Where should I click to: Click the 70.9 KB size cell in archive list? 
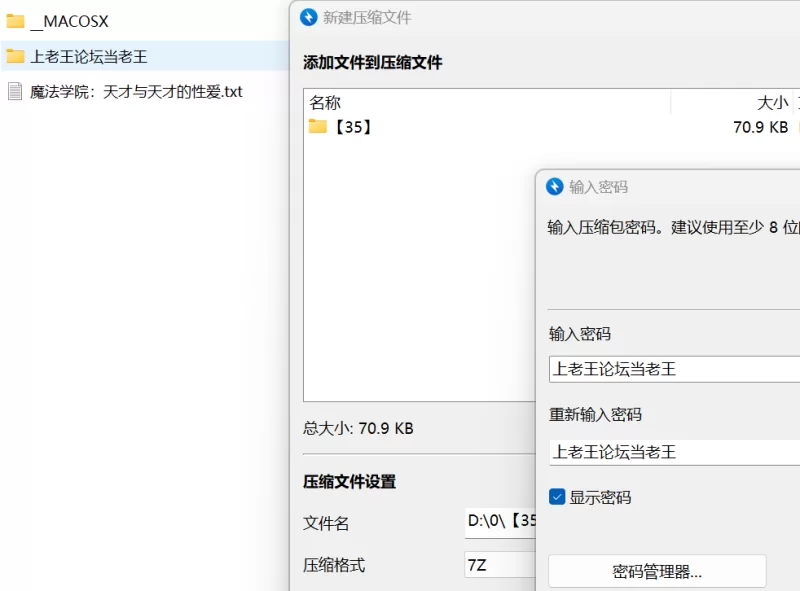pyautogui.click(x=760, y=127)
